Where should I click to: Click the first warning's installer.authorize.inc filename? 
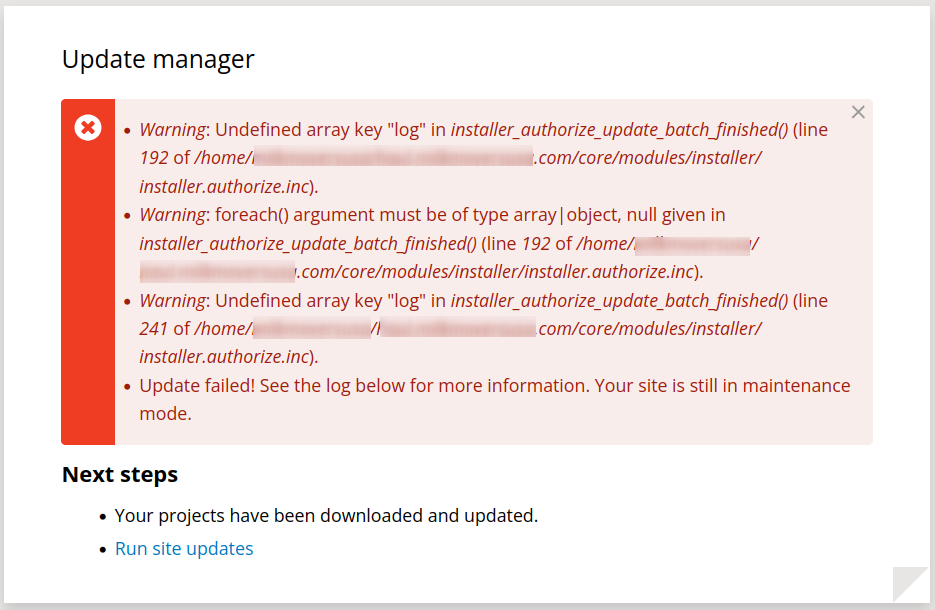point(224,187)
